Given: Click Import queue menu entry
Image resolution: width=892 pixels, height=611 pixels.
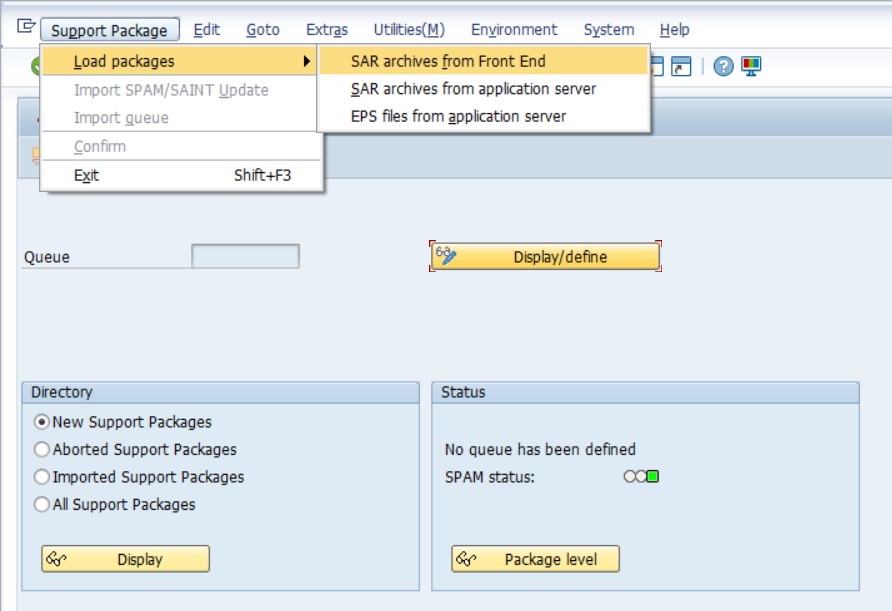Looking at the screenshot, I should pos(179,118).
